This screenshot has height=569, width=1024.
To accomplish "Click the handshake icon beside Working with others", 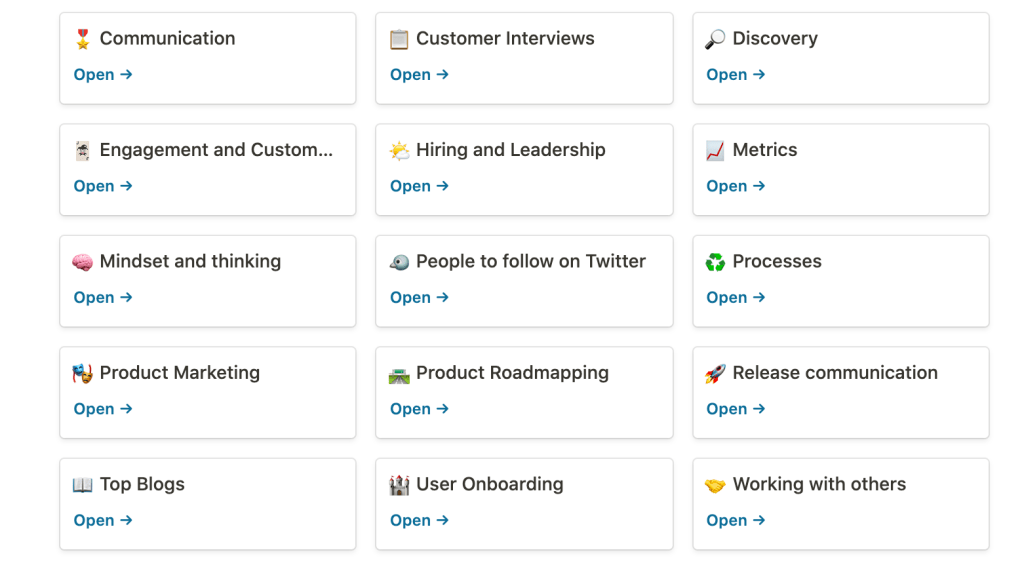I will (x=715, y=485).
